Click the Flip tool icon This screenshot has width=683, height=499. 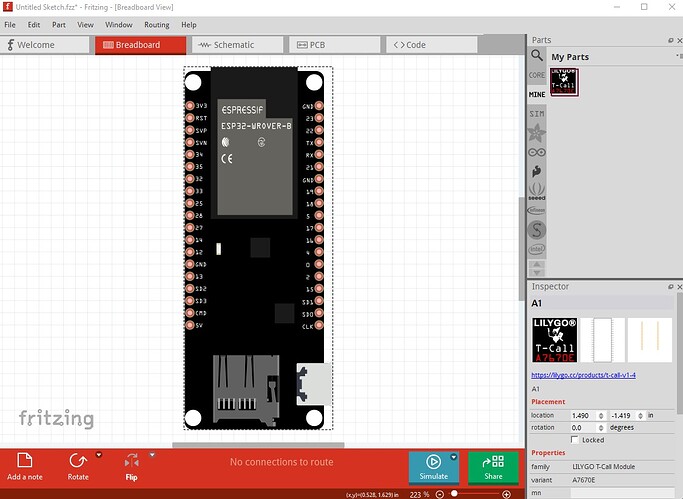(131, 462)
